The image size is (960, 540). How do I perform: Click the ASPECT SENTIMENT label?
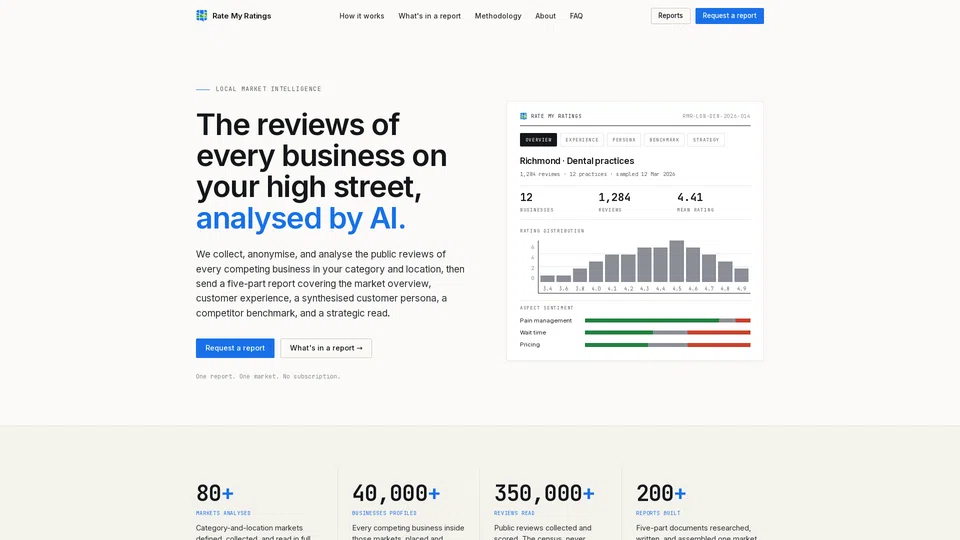click(x=547, y=308)
